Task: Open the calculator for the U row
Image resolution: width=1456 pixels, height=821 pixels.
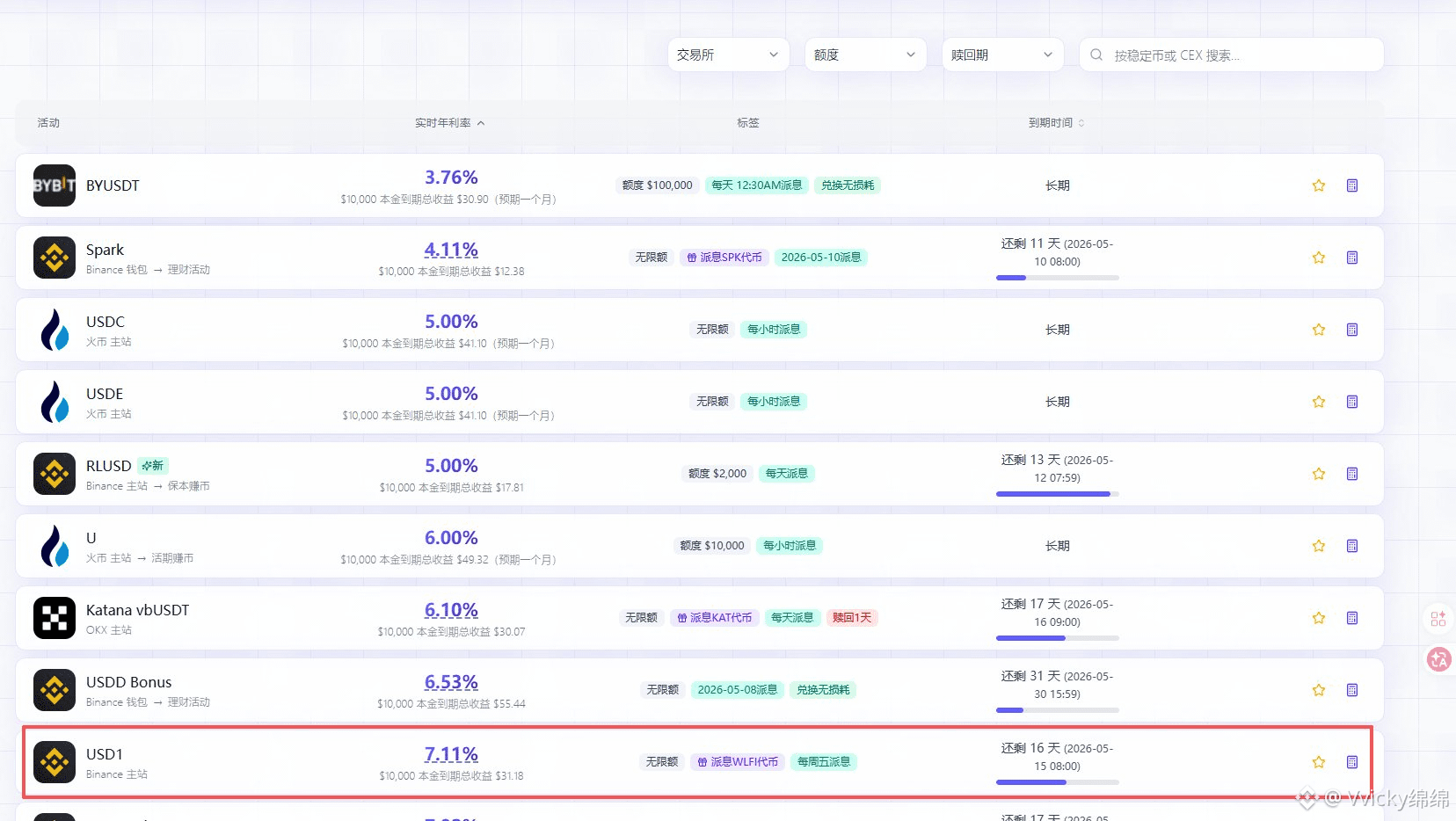Action: tap(1352, 546)
